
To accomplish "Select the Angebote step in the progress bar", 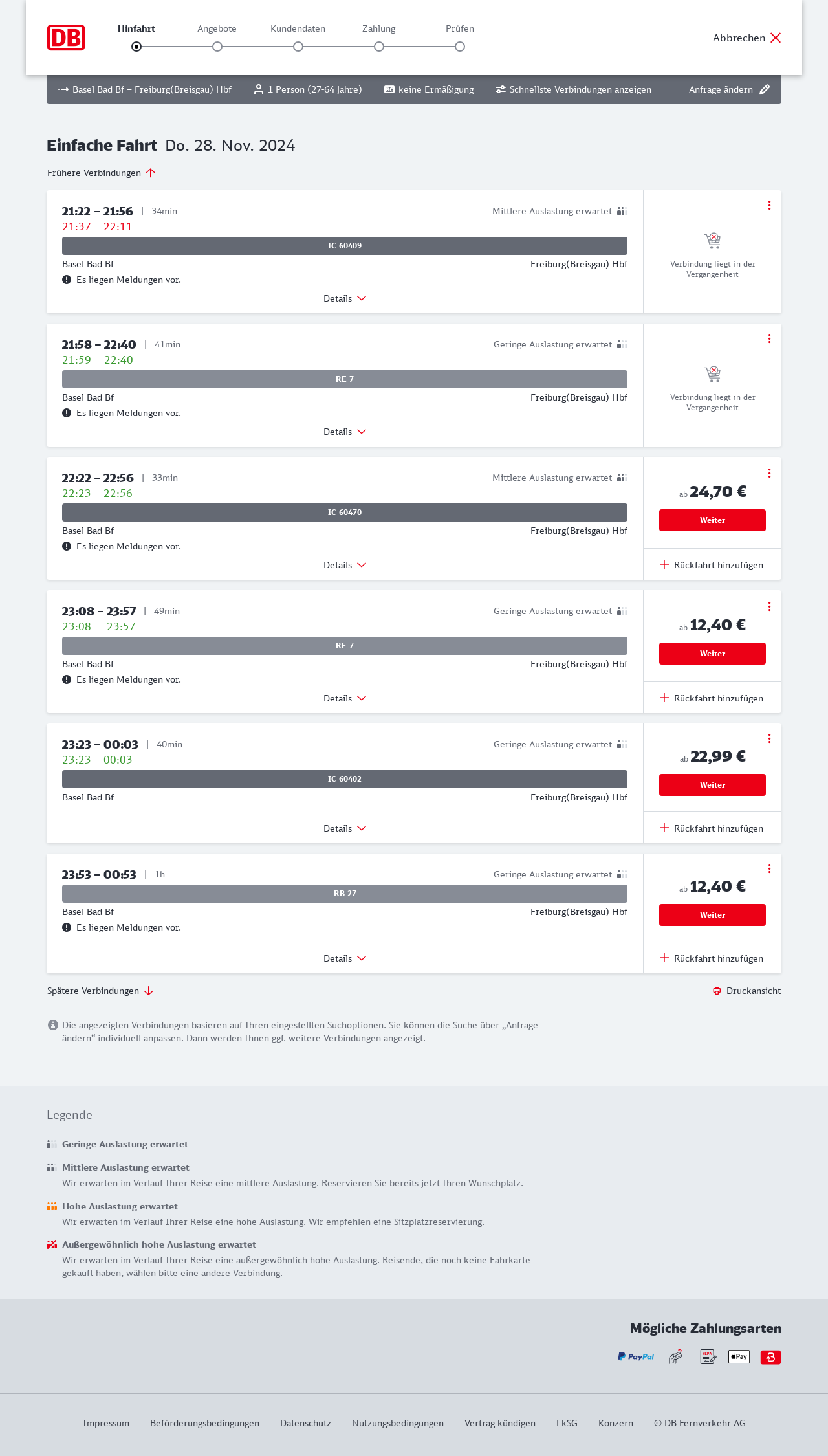I will 217,46.
